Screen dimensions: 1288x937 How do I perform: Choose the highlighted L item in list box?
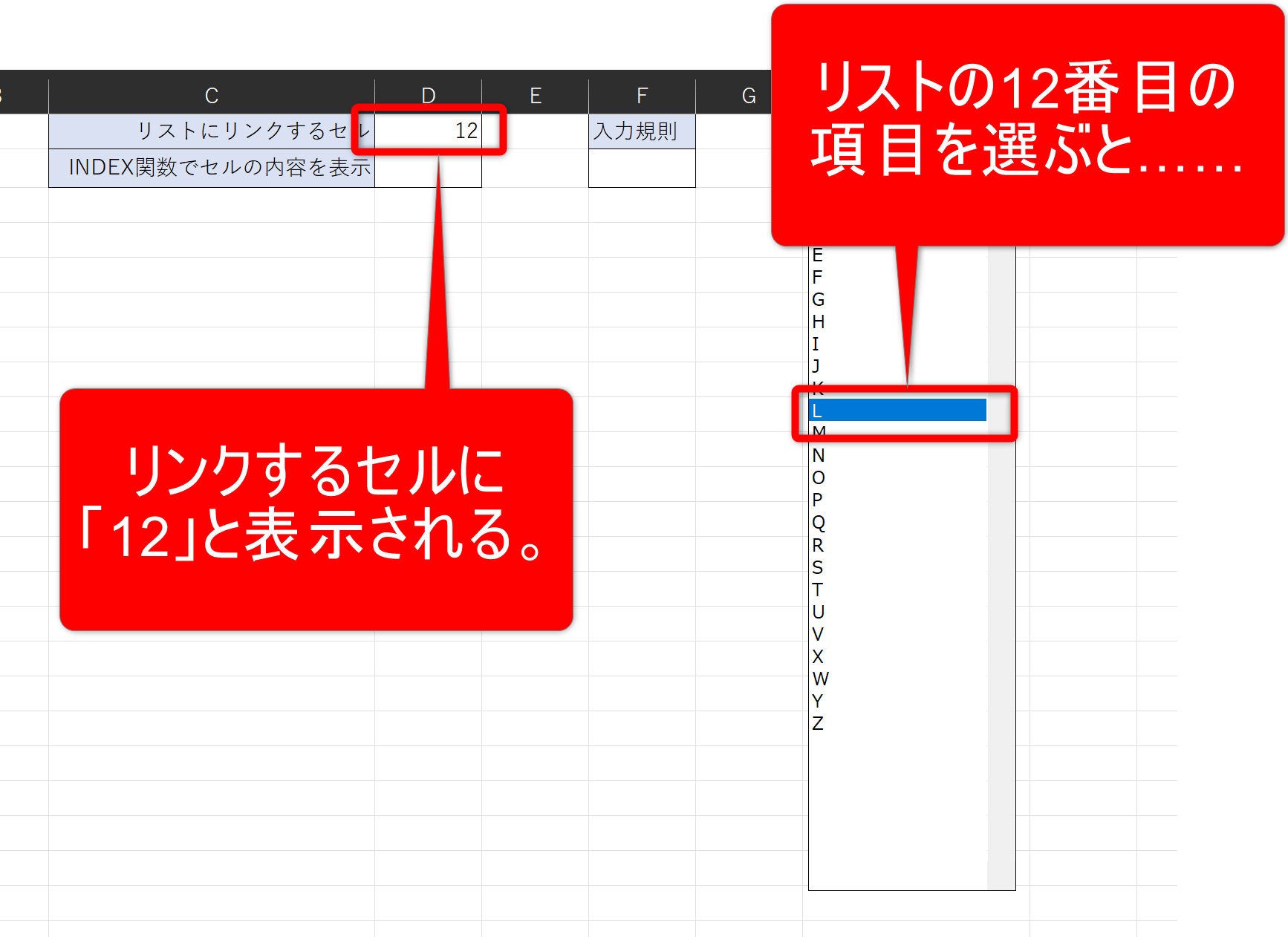[x=897, y=411]
